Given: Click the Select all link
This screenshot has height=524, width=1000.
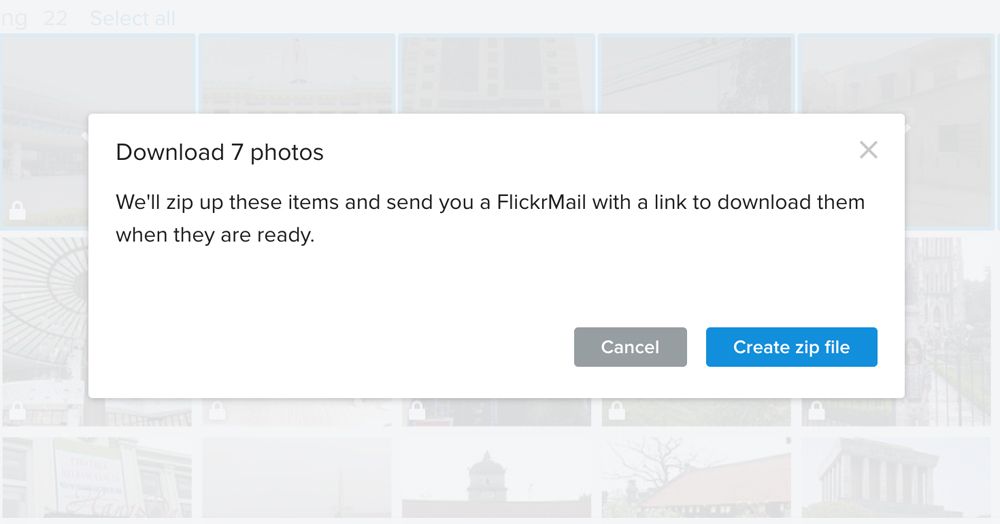Looking at the screenshot, I should [132, 18].
